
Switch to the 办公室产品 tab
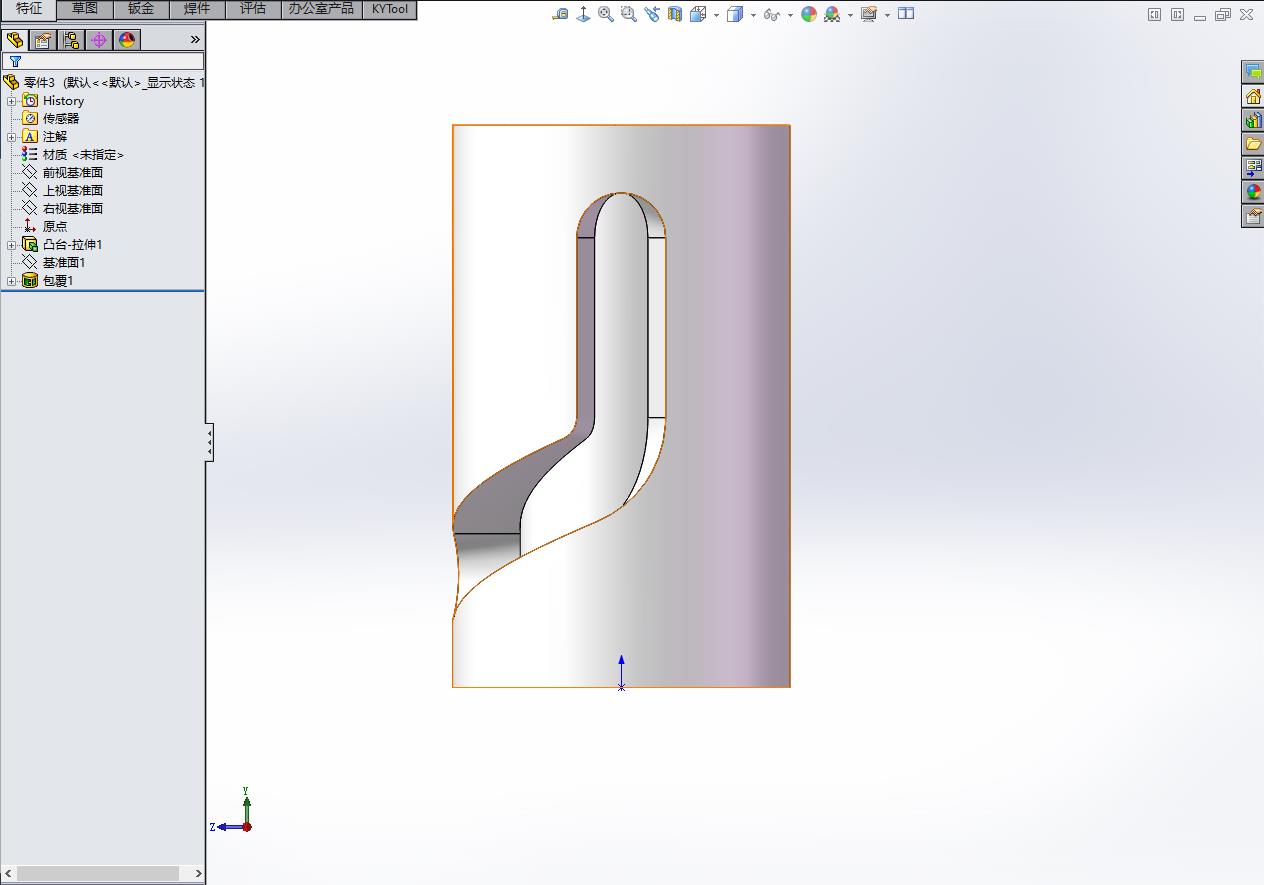321,9
